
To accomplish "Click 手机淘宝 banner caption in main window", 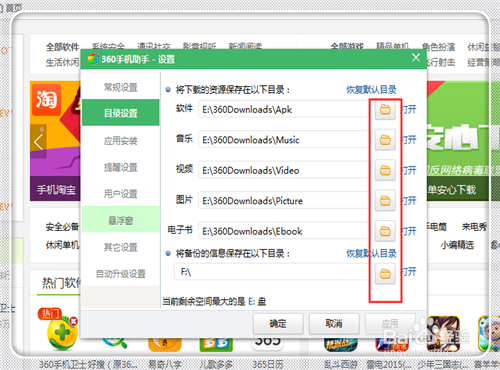I will pyautogui.click(x=56, y=190).
